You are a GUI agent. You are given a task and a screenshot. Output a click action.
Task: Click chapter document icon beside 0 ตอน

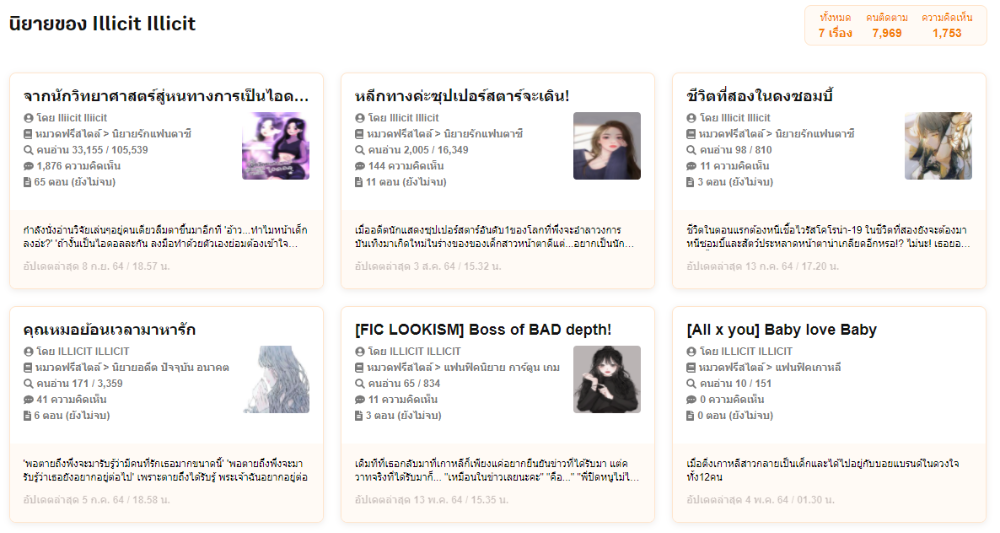click(691, 415)
